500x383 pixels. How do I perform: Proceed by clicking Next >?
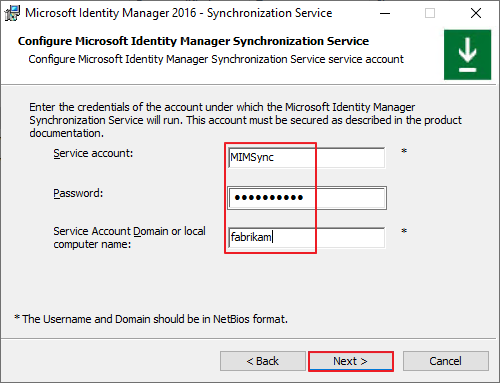[x=351, y=361]
